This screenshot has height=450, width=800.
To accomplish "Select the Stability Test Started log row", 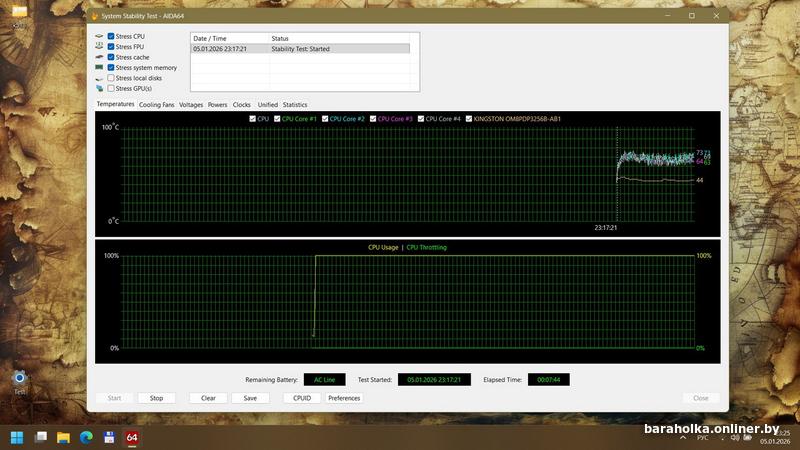I will click(300, 48).
